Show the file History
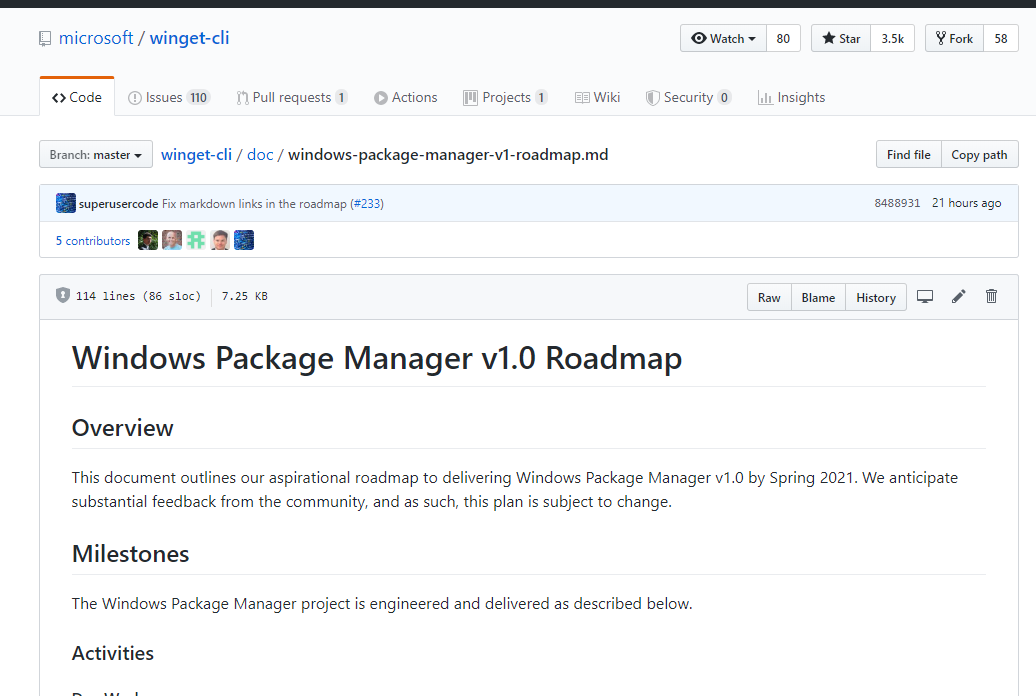Viewport: 1036px width, 696px height. pyautogui.click(x=876, y=297)
